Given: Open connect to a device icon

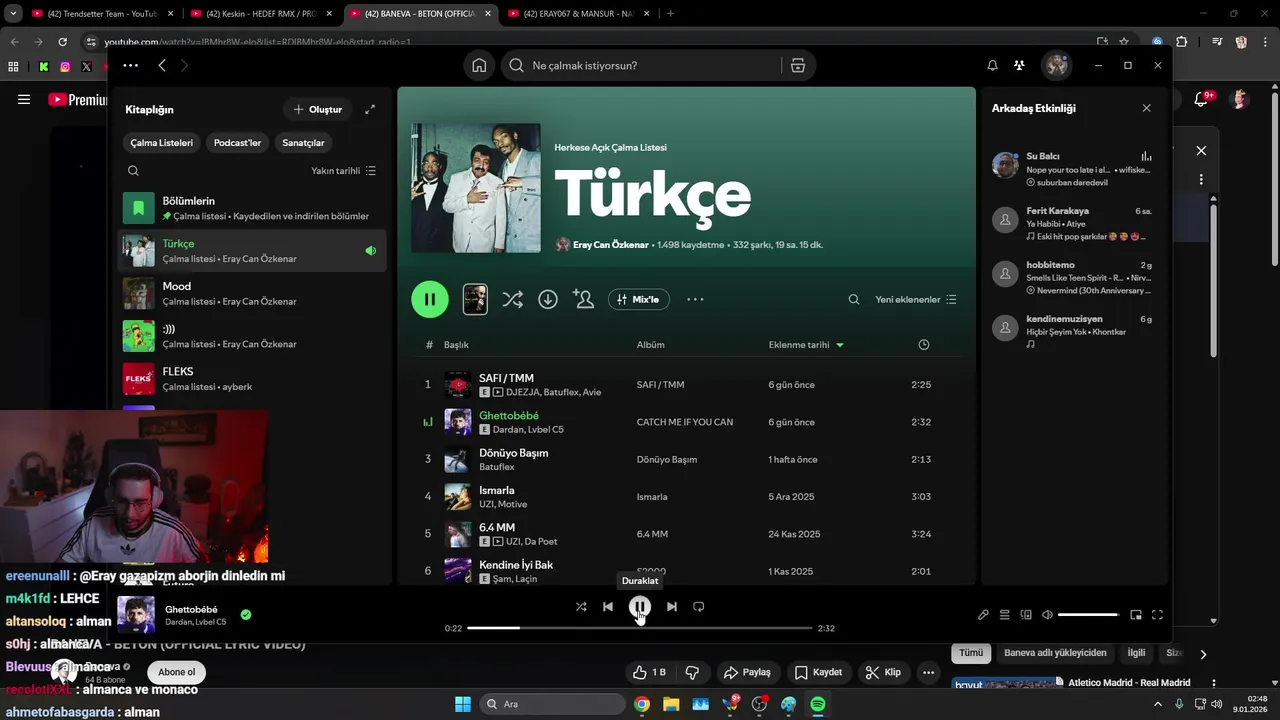Looking at the screenshot, I should [1026, 615].
